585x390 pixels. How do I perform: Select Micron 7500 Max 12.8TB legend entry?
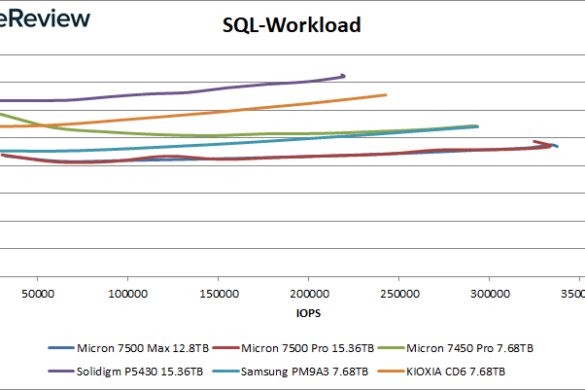pos(128,348)
